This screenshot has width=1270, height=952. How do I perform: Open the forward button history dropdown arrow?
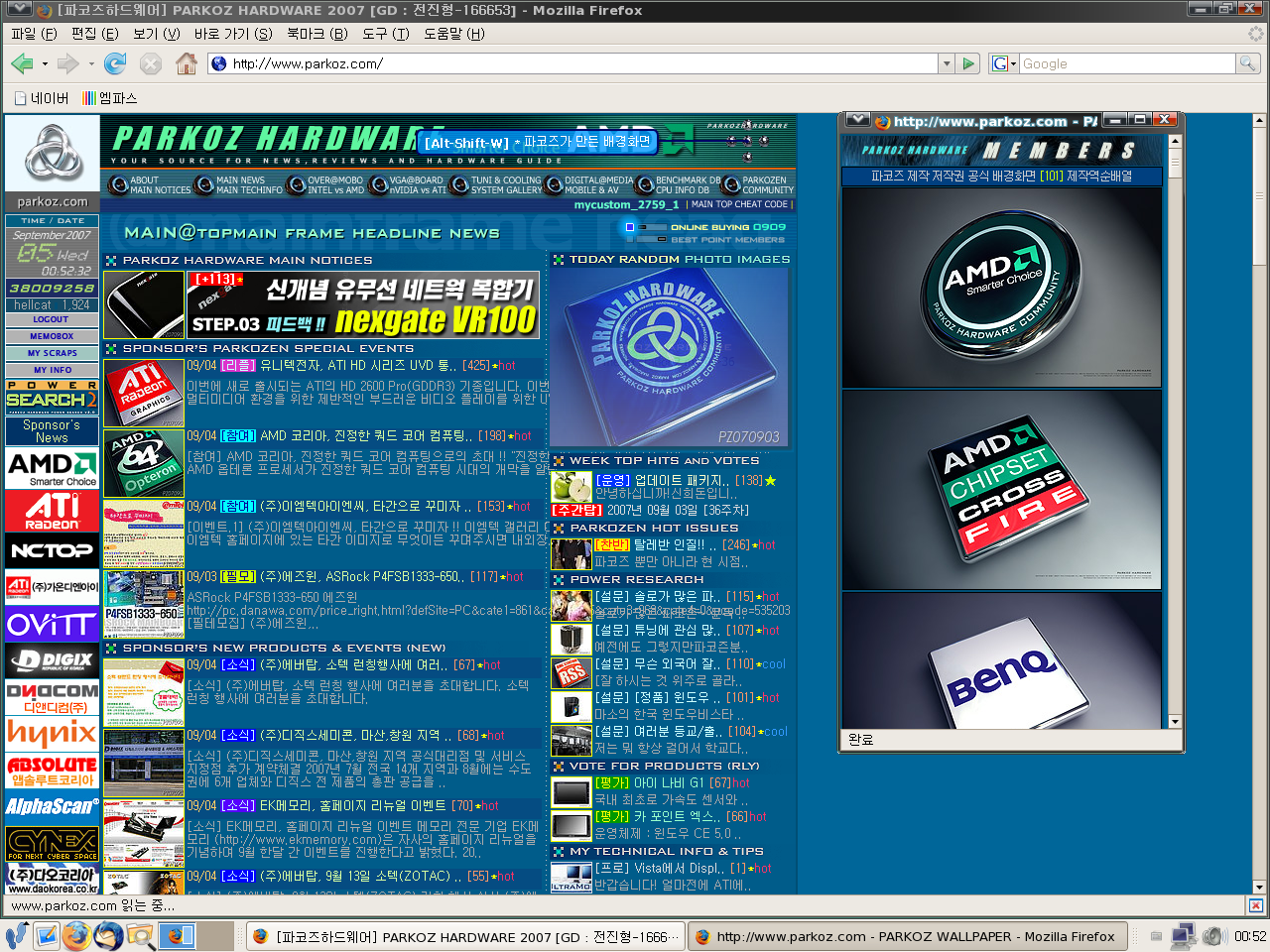(x=91, y=64)
